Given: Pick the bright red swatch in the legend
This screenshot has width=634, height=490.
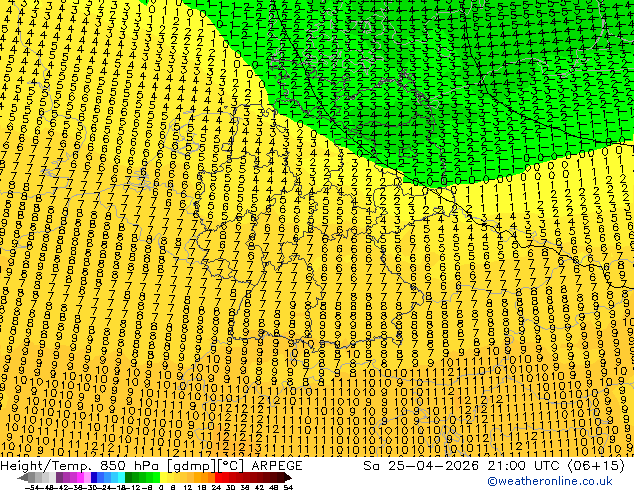Looking at the screenshot, I should [218, 478].
